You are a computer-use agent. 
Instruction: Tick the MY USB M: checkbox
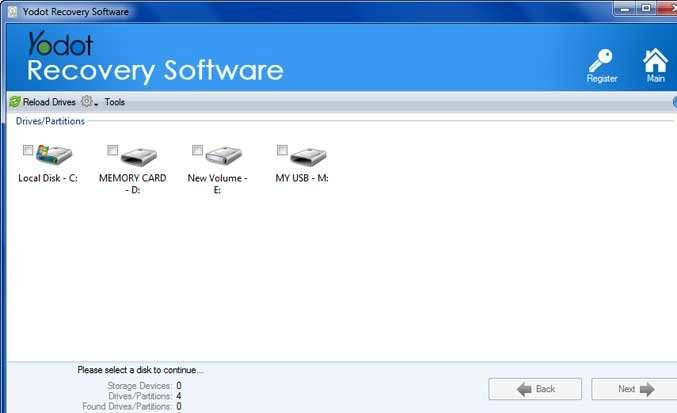click(x=282, y=150)
